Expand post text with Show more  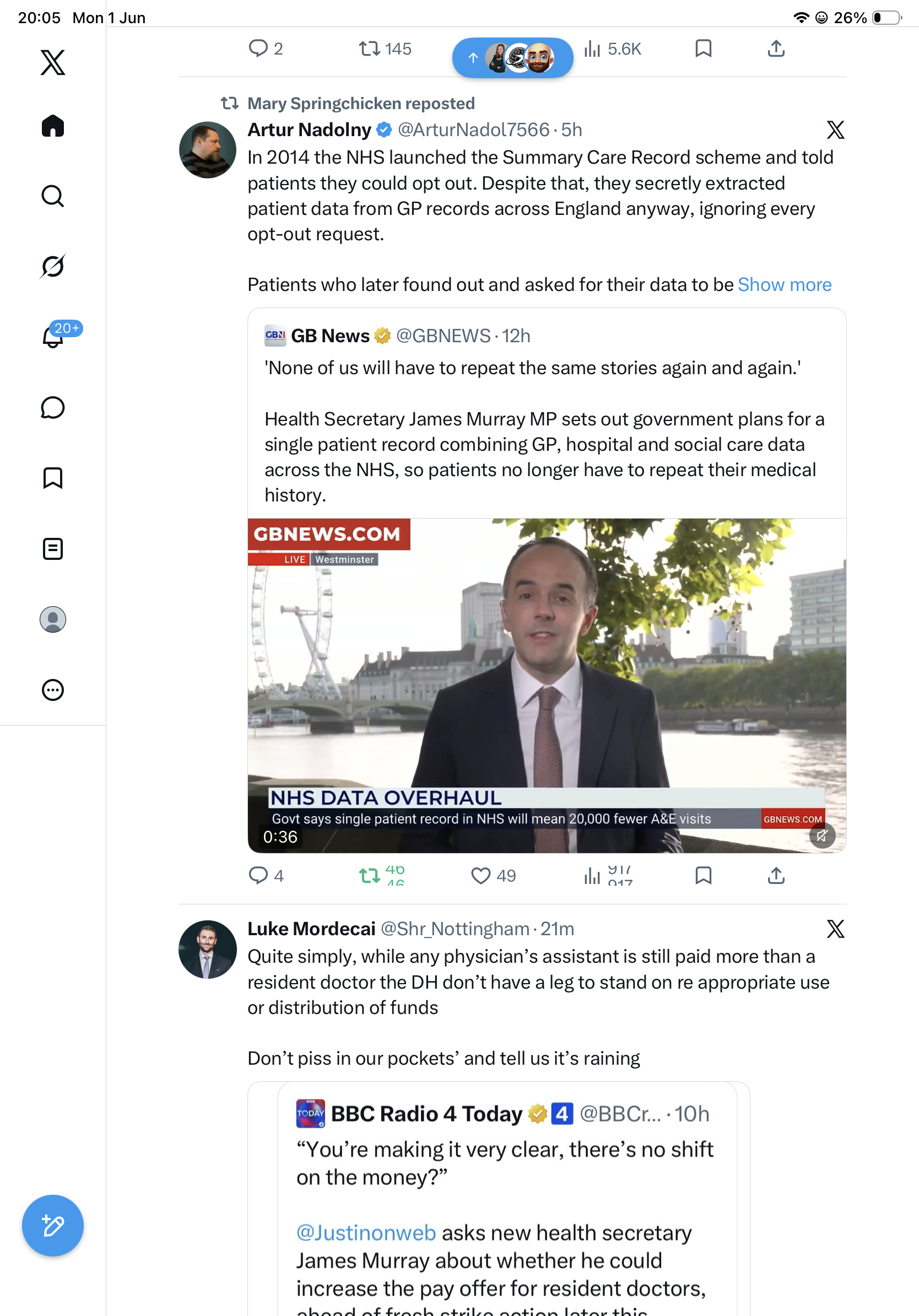pyautogui.click(x=785, y=285)
